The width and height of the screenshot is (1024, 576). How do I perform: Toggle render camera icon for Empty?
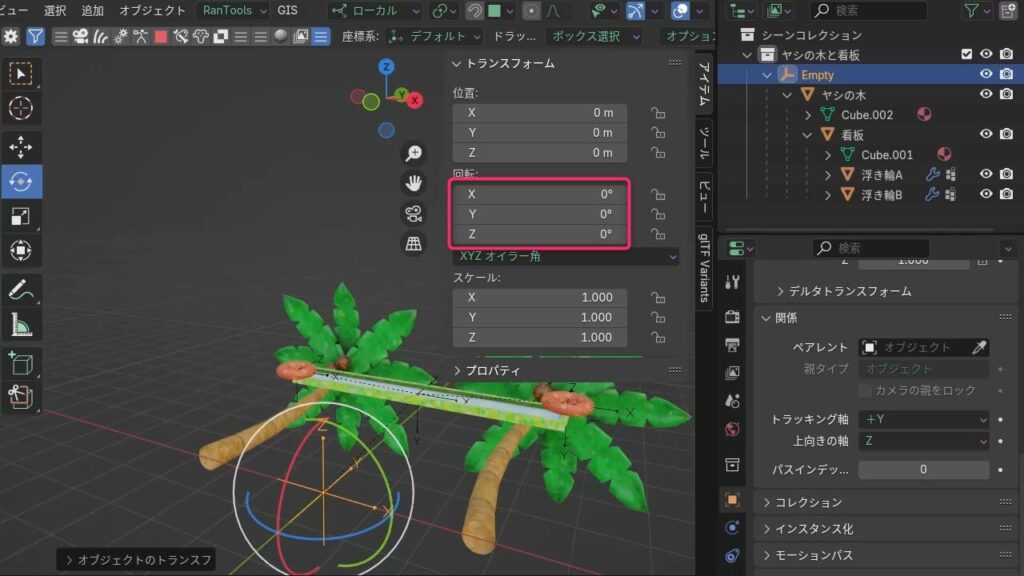pos(1006,74)
